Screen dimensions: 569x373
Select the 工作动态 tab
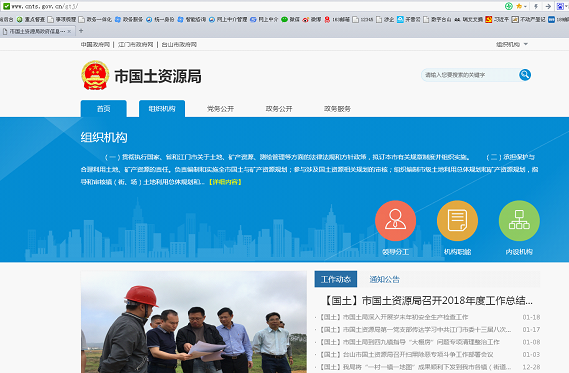[336, 279]
